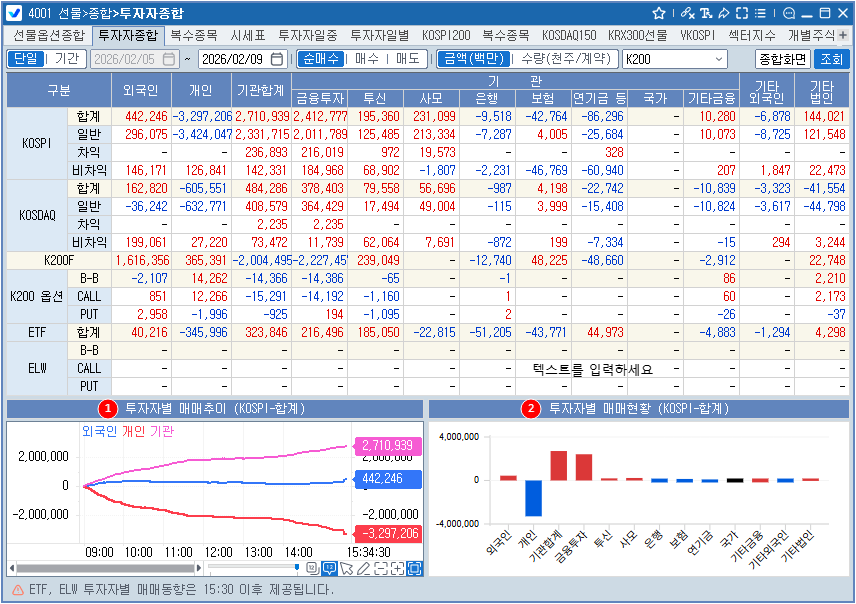The height and width of the screenshot is (604, 856).
Task: Switch to 매도 sell view
Action: tap(406, 59)
